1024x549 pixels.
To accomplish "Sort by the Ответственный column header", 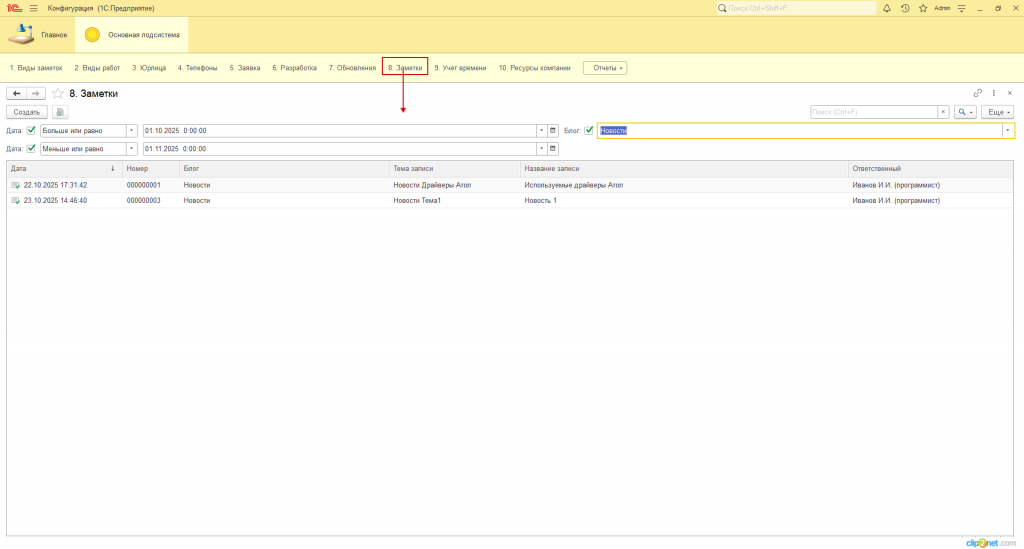I will pos(931,168).
